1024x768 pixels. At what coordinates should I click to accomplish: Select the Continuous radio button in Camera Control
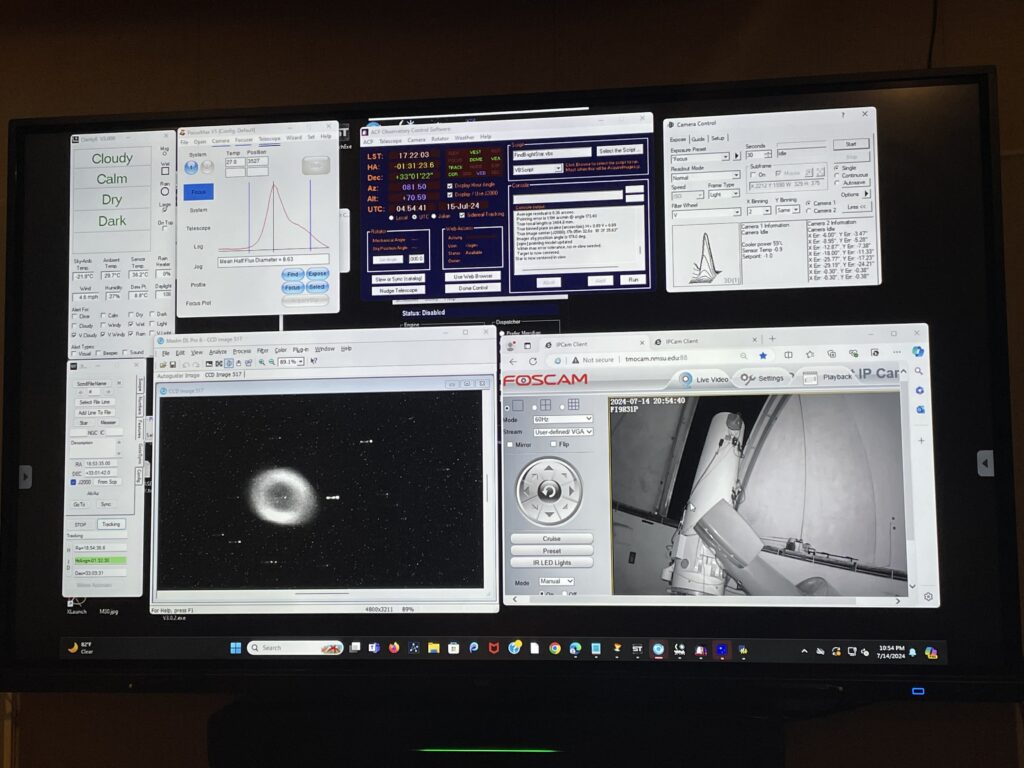(x=837, y=175)
